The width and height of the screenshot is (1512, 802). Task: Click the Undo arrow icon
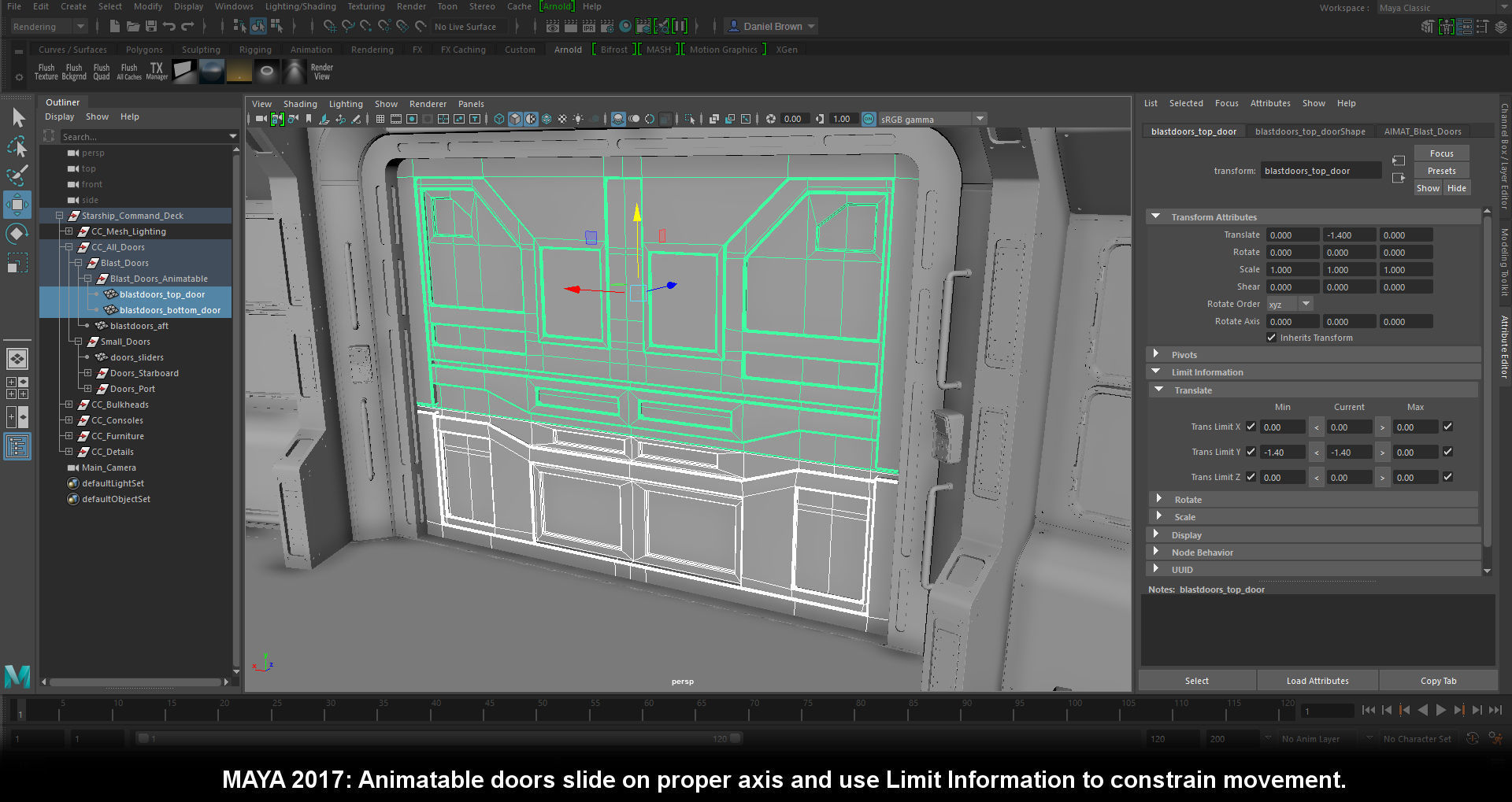[x=169, y=27]
